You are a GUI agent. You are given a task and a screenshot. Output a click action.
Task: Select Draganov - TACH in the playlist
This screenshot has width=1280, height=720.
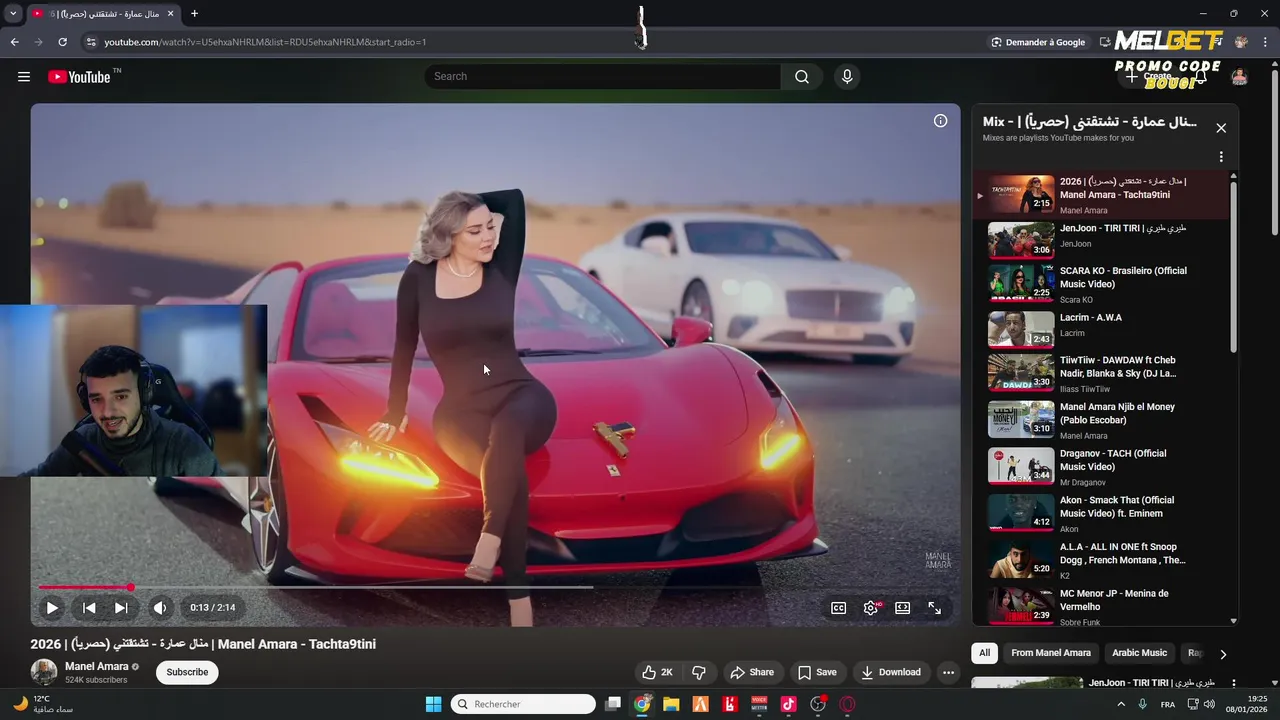[1100, 467]
